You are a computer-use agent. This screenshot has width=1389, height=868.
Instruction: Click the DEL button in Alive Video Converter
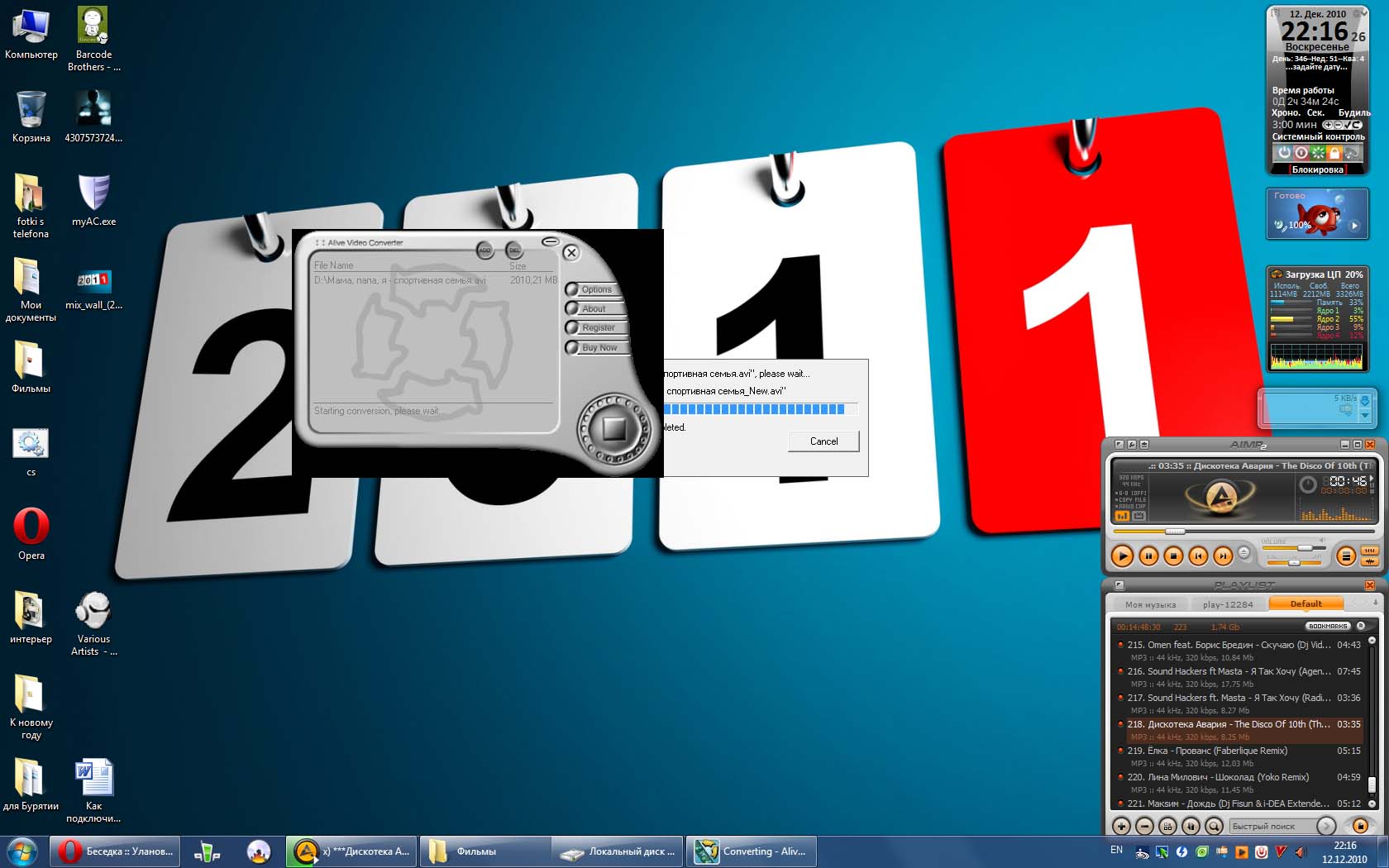tap(514, 250)
